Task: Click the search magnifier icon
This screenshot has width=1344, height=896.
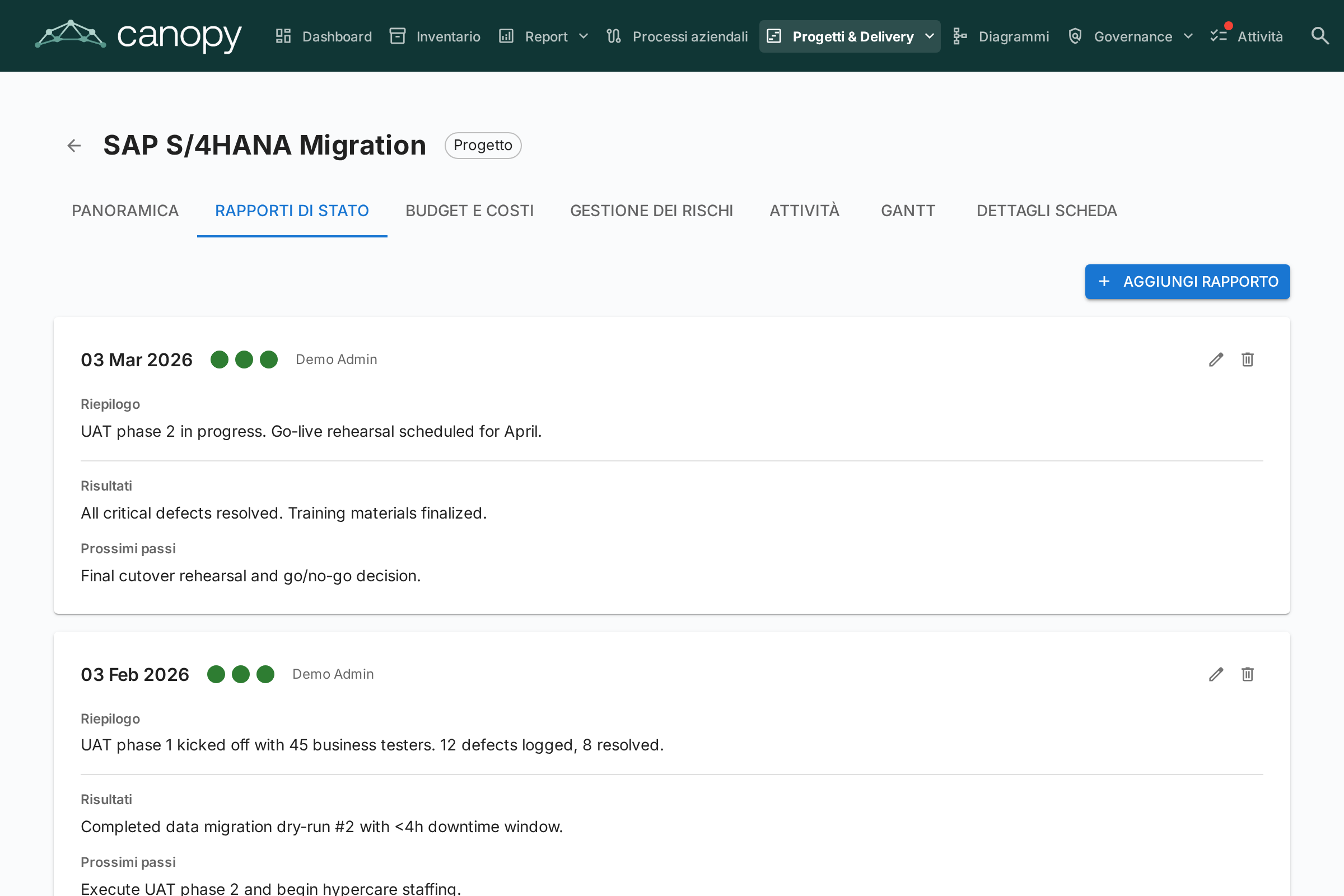Action: click(x=1319, y=36)
